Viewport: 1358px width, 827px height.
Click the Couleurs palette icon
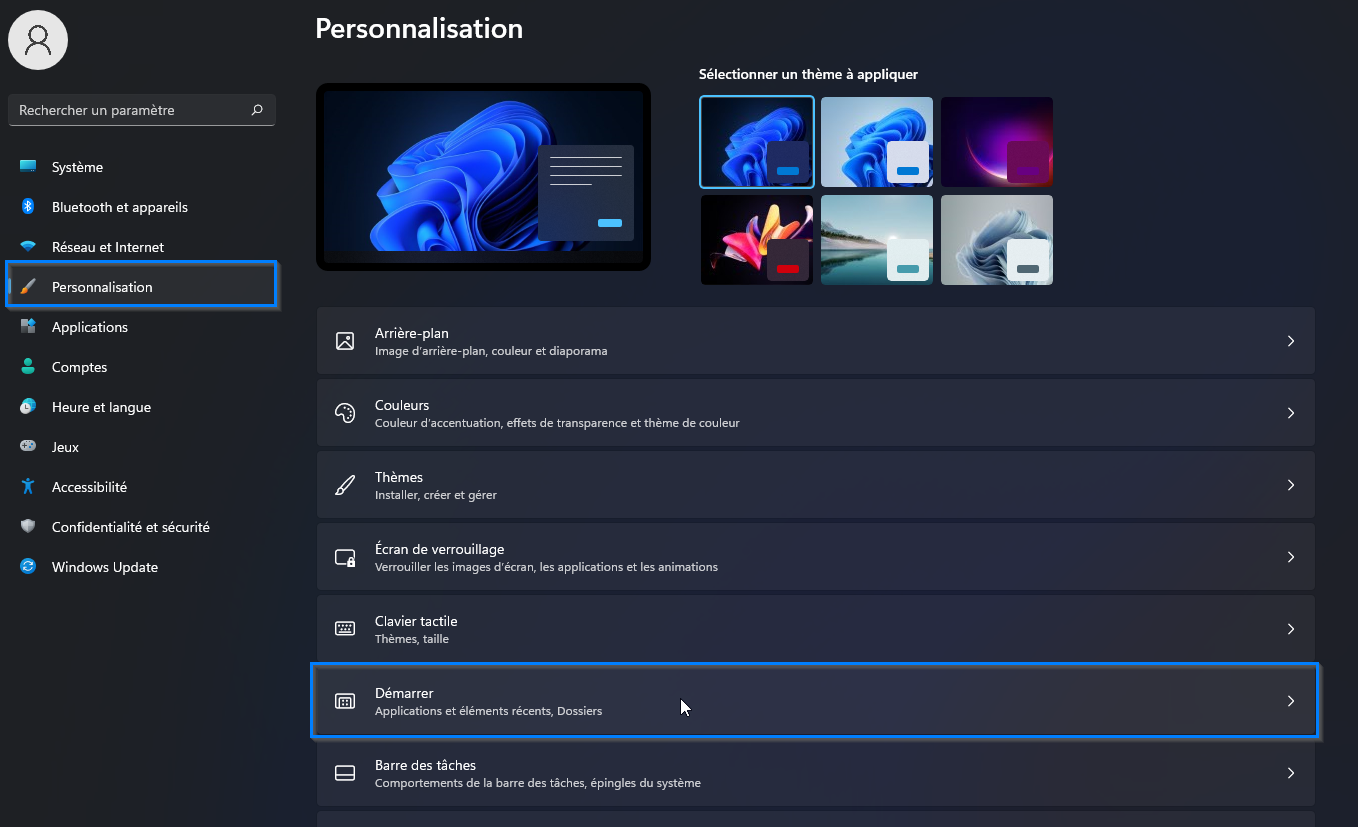pyautogui.click(x=345, y=413)
